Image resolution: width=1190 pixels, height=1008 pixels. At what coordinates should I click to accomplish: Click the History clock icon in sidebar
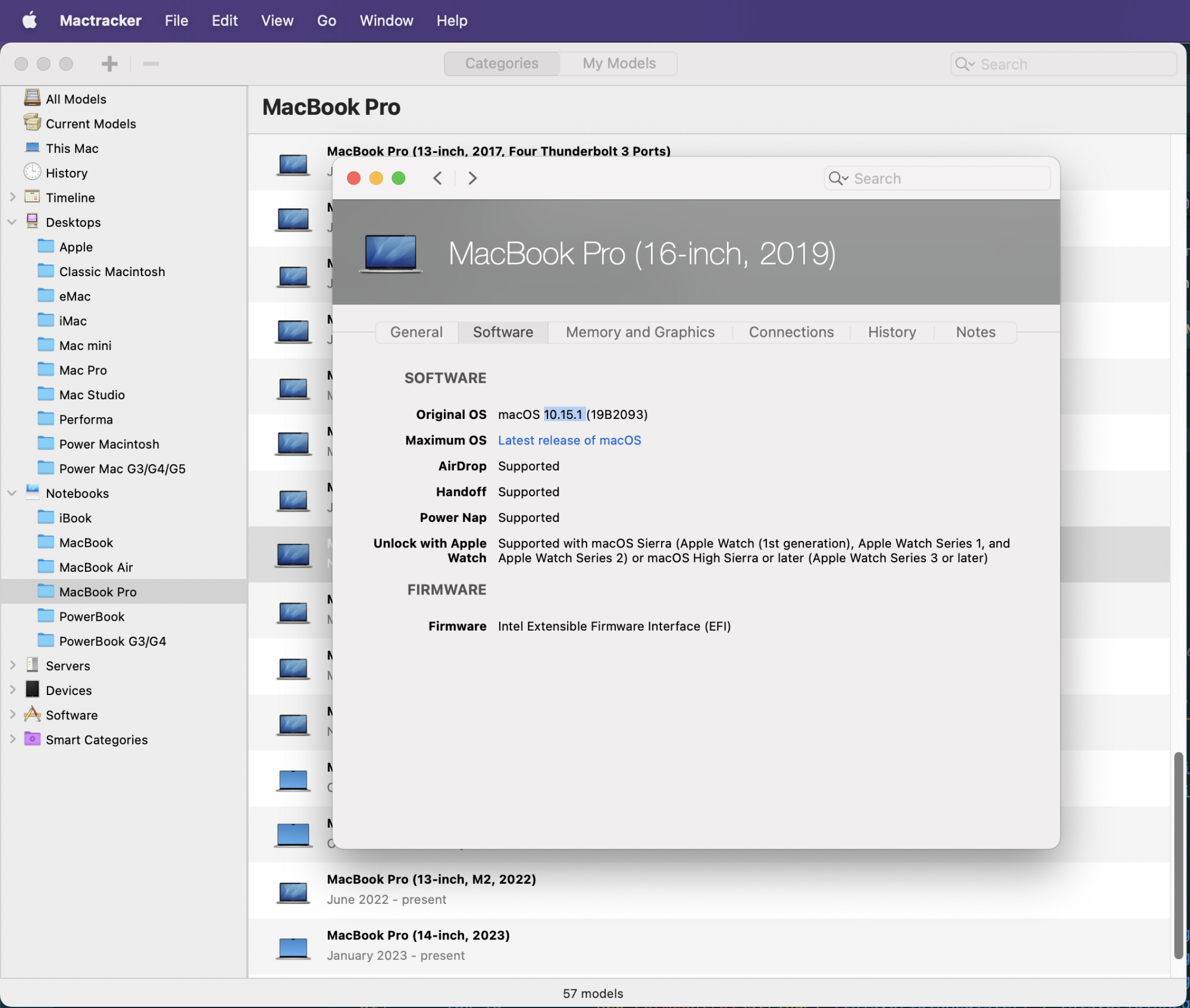[x=32, y=173]
